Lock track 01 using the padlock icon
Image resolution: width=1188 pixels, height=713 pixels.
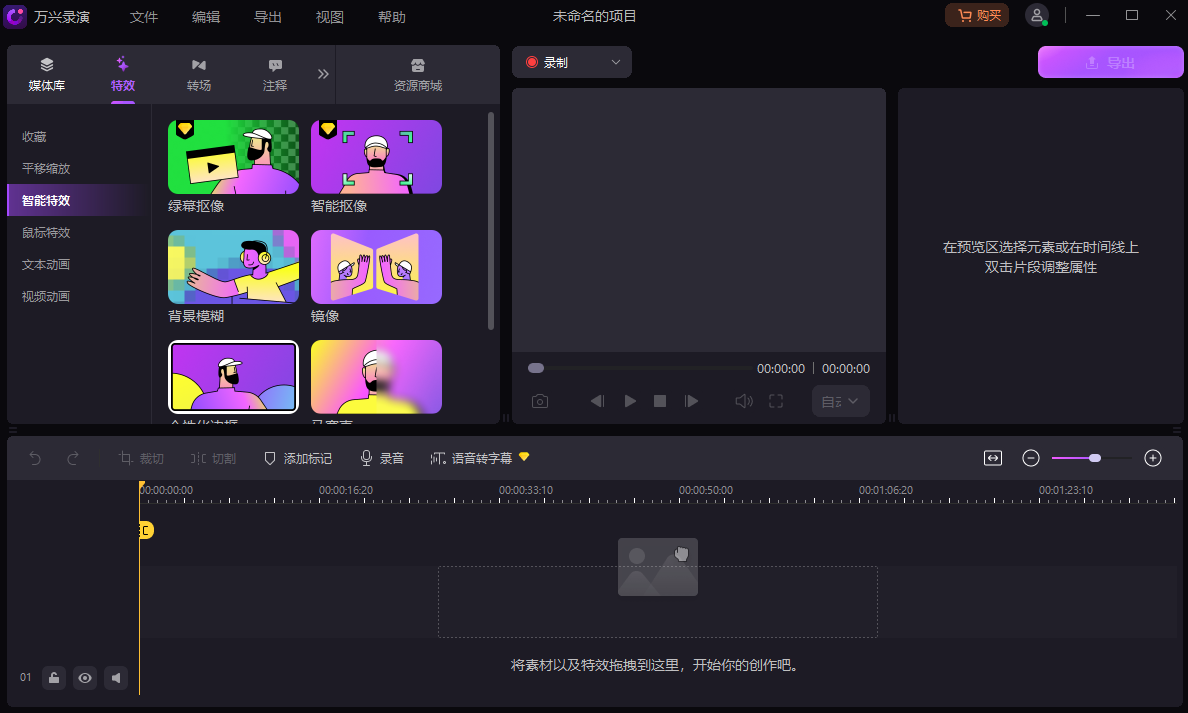coord(54,678)
